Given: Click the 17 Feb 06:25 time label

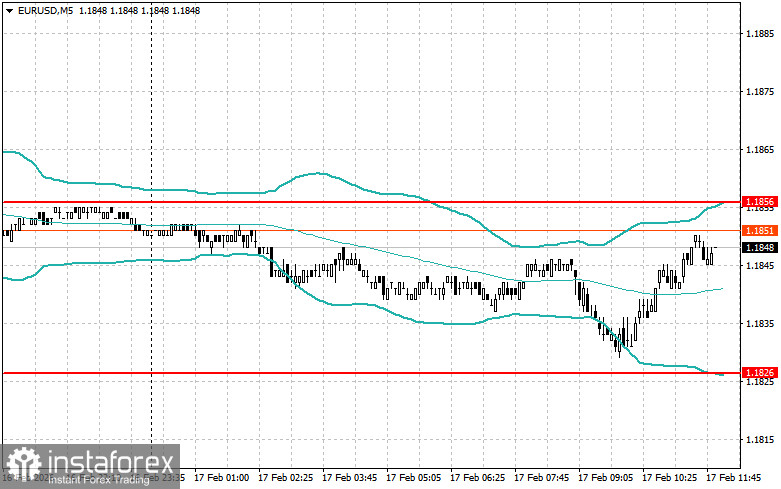Looking at the screenshot, I should pos(477,478).
